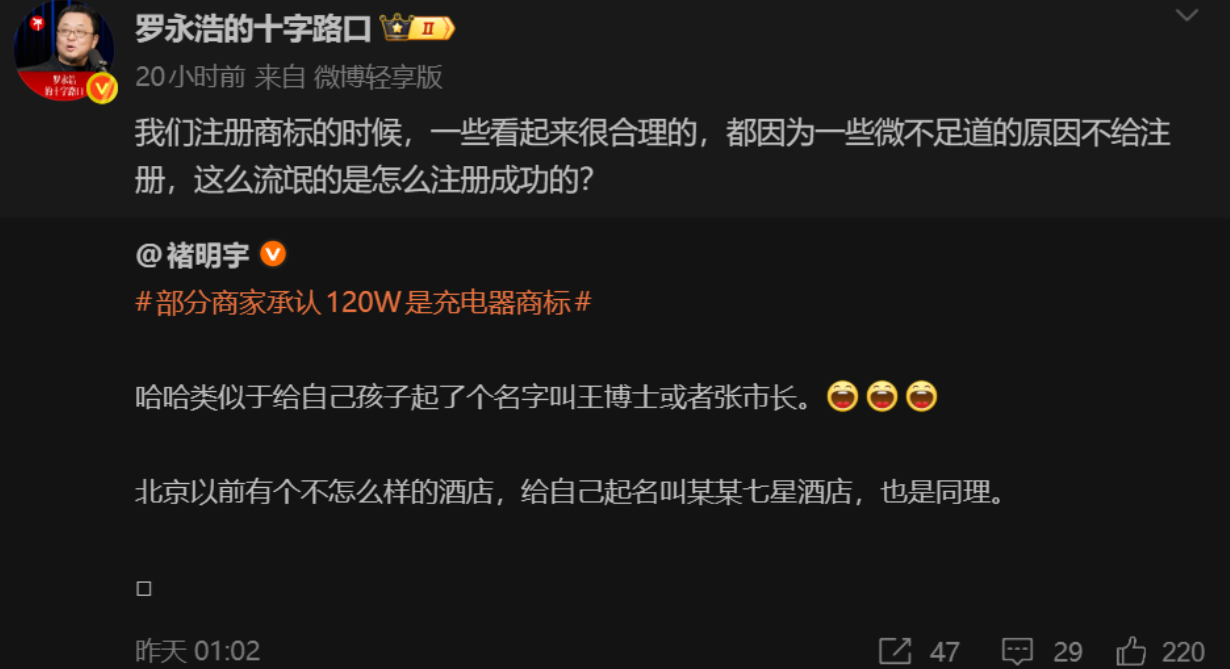
Task: Open 罗永浩的十字路口 profile avatar
Action: pyautogui.click(x=63, y=51)
